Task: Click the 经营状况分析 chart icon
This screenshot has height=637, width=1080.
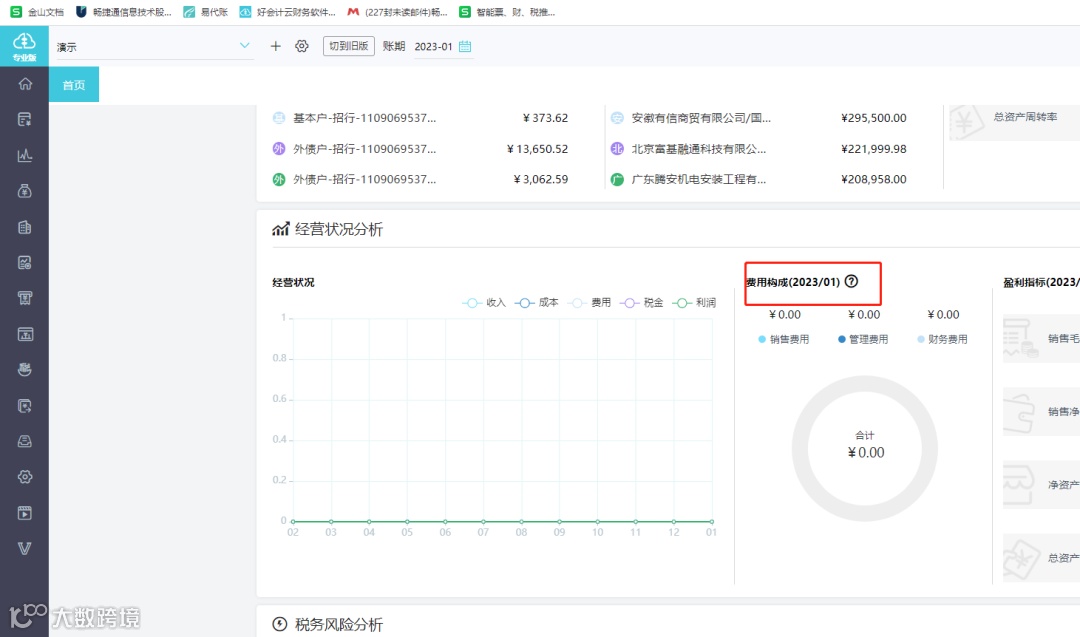Action: point(280,229)
